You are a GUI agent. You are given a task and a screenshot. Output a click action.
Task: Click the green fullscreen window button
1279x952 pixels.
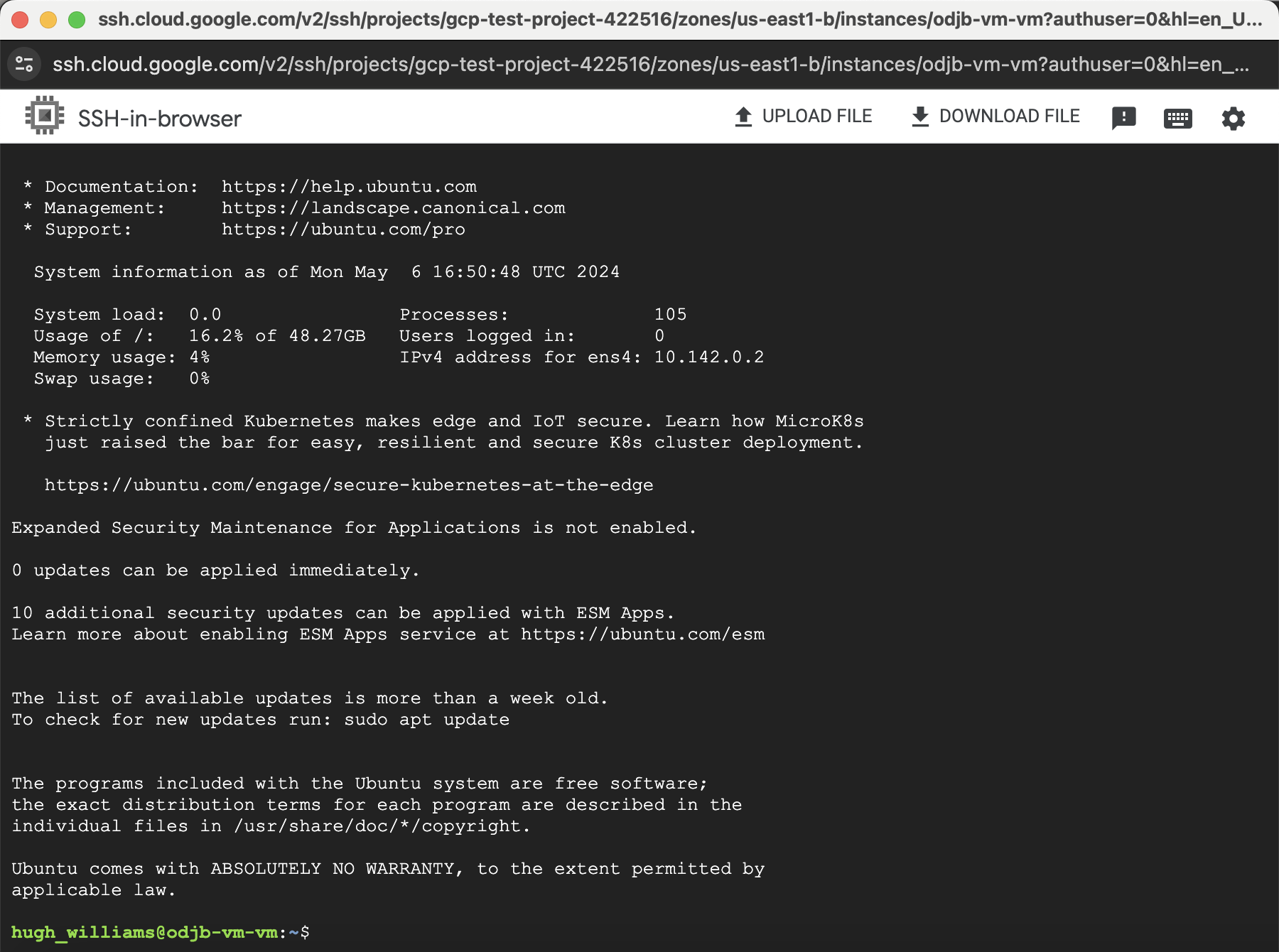77,19
